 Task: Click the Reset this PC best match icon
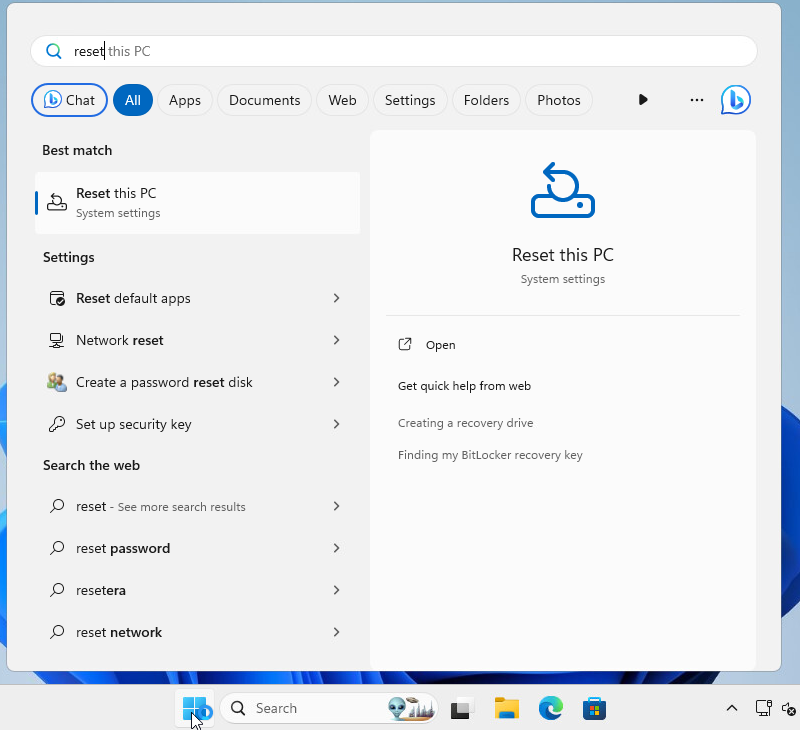pyautogui.click(x=57, y=202)
